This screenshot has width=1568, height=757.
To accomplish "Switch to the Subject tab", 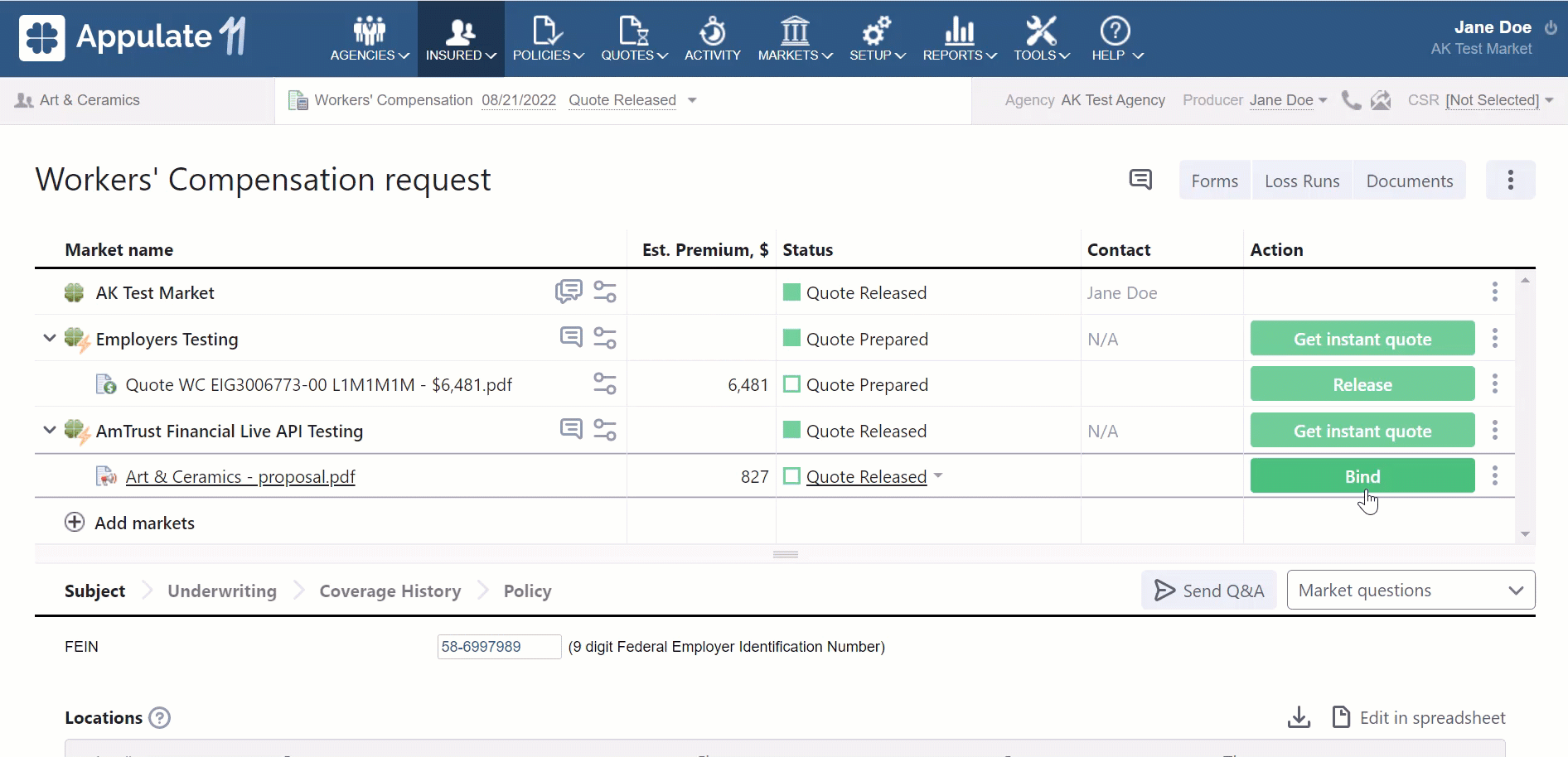I will click(x=95, y=591).
